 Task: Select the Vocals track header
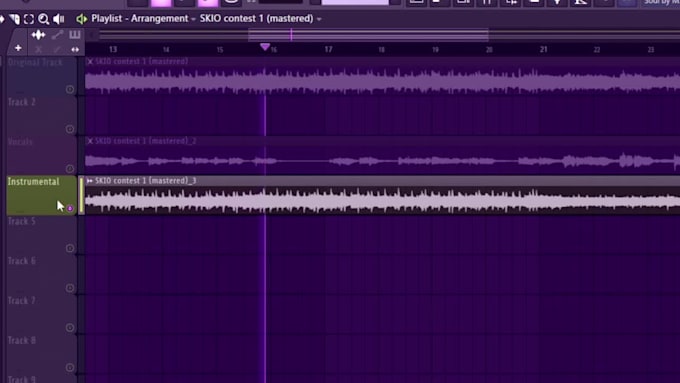41,156
